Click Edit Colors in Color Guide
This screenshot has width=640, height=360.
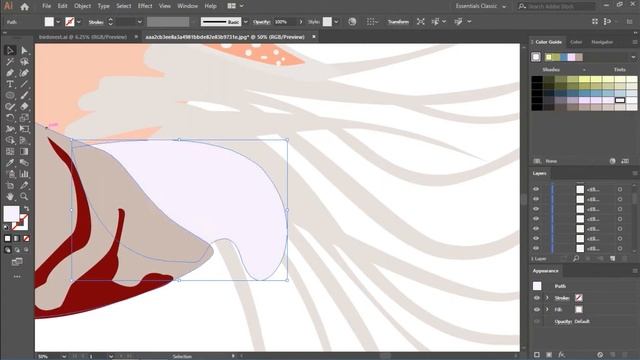click(612, 161)
